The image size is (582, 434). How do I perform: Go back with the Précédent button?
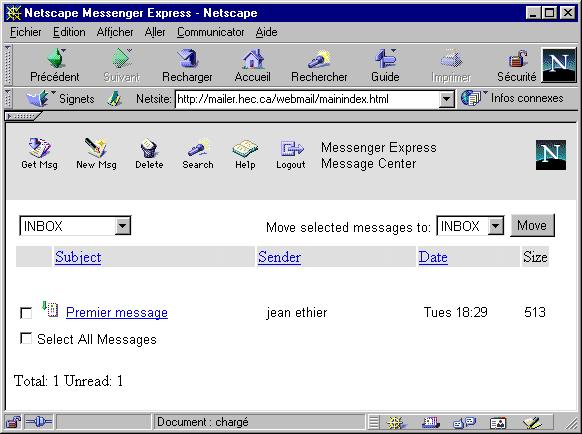(x=55, y=66)
